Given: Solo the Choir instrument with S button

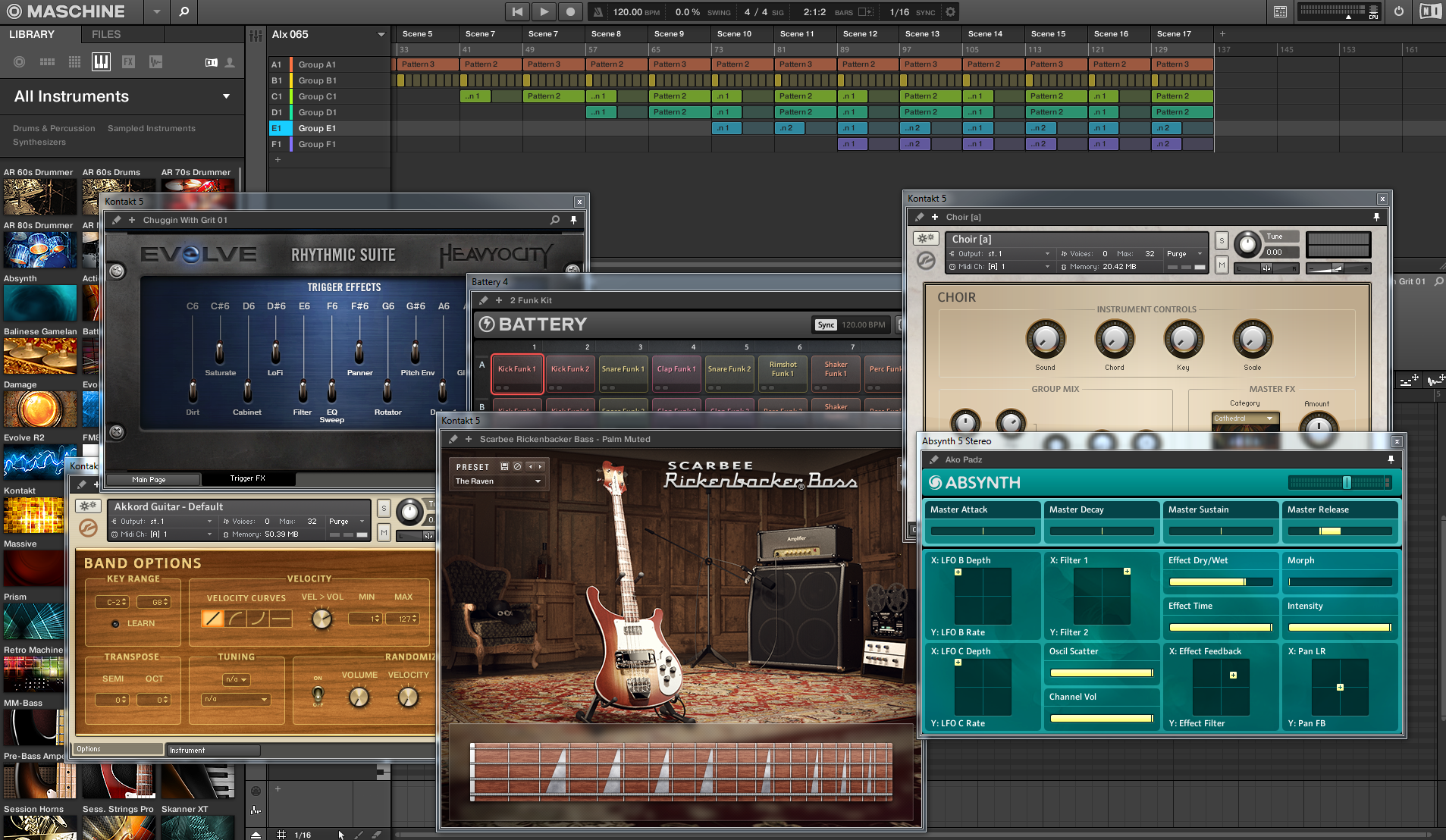Looking at the screenshot, I should (x=1221, y=240).
